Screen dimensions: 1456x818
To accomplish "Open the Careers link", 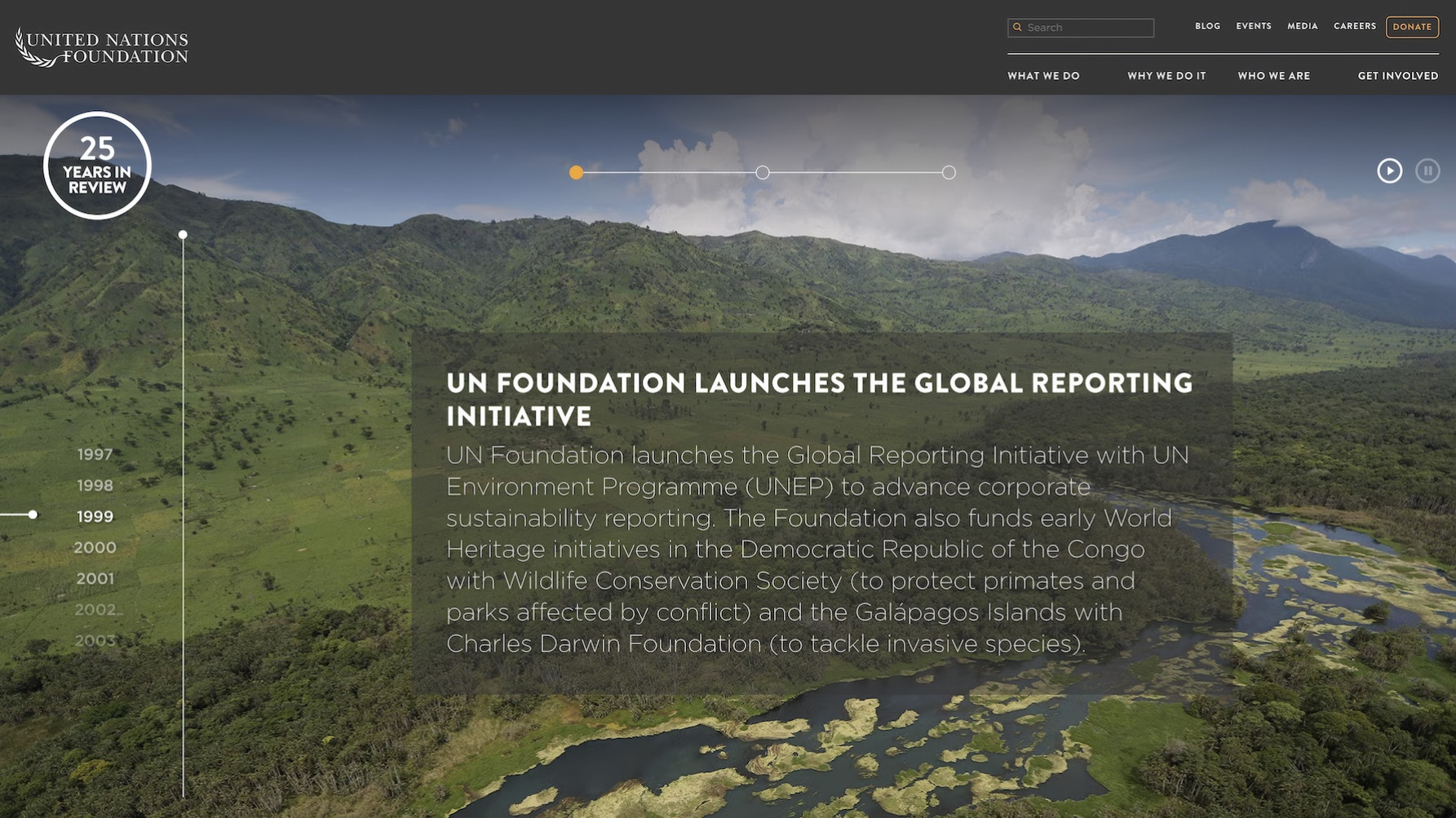I will (x=1354, y=26).
